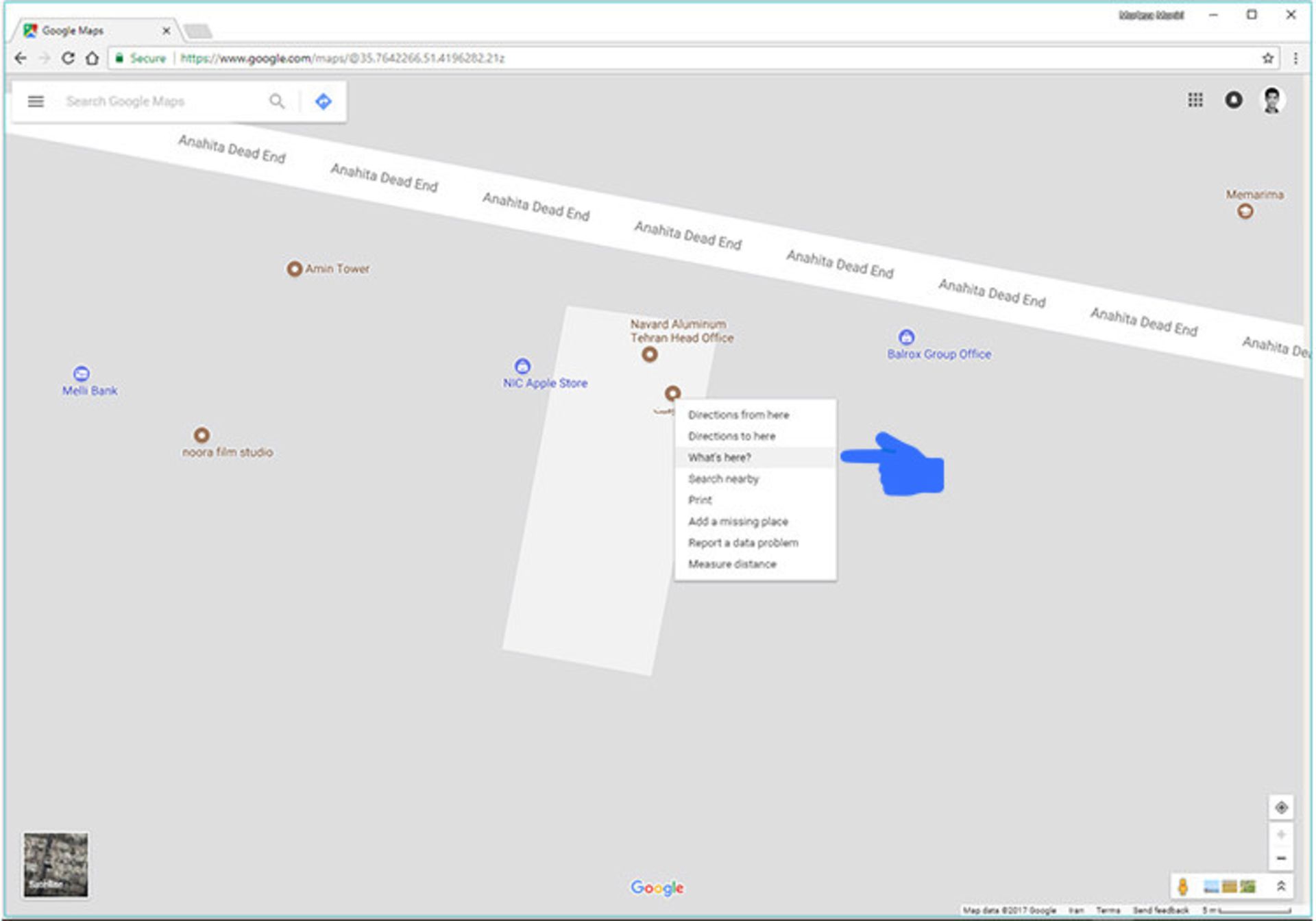The image size is (1316, 921).
Task: Reload the page with the refresh icon
Action: [x=67, y=58]
